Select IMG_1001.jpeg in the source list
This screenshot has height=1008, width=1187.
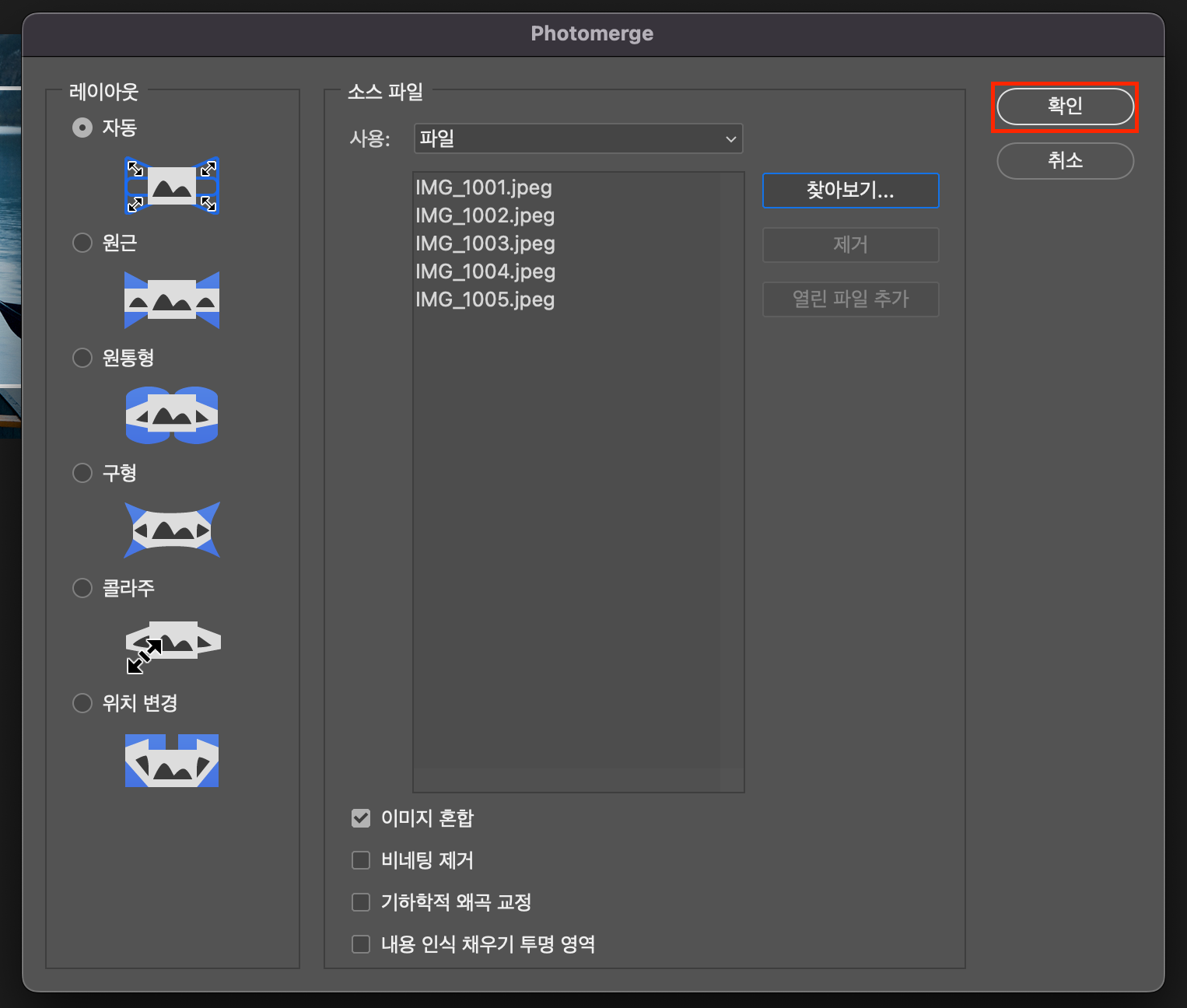click(x=484, y=187)
